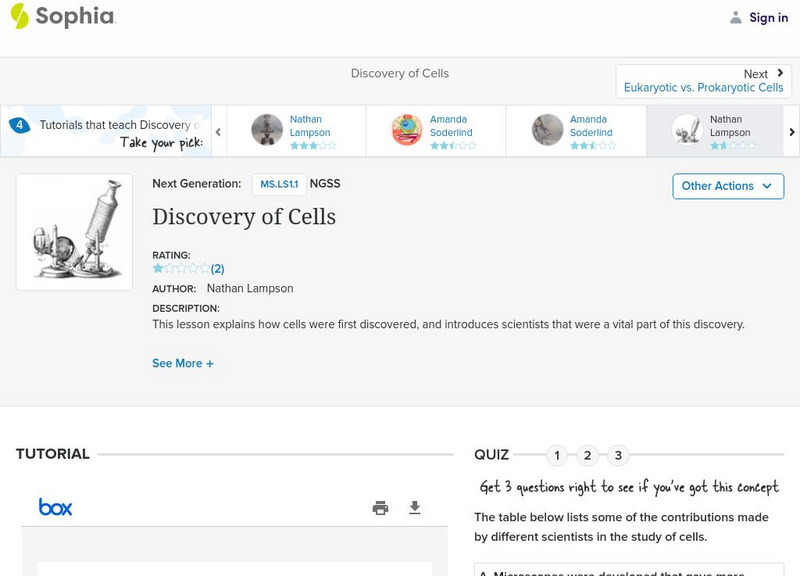
Task: Select first Amanda Soderlind tutorial tab
Action: point(436,131)
